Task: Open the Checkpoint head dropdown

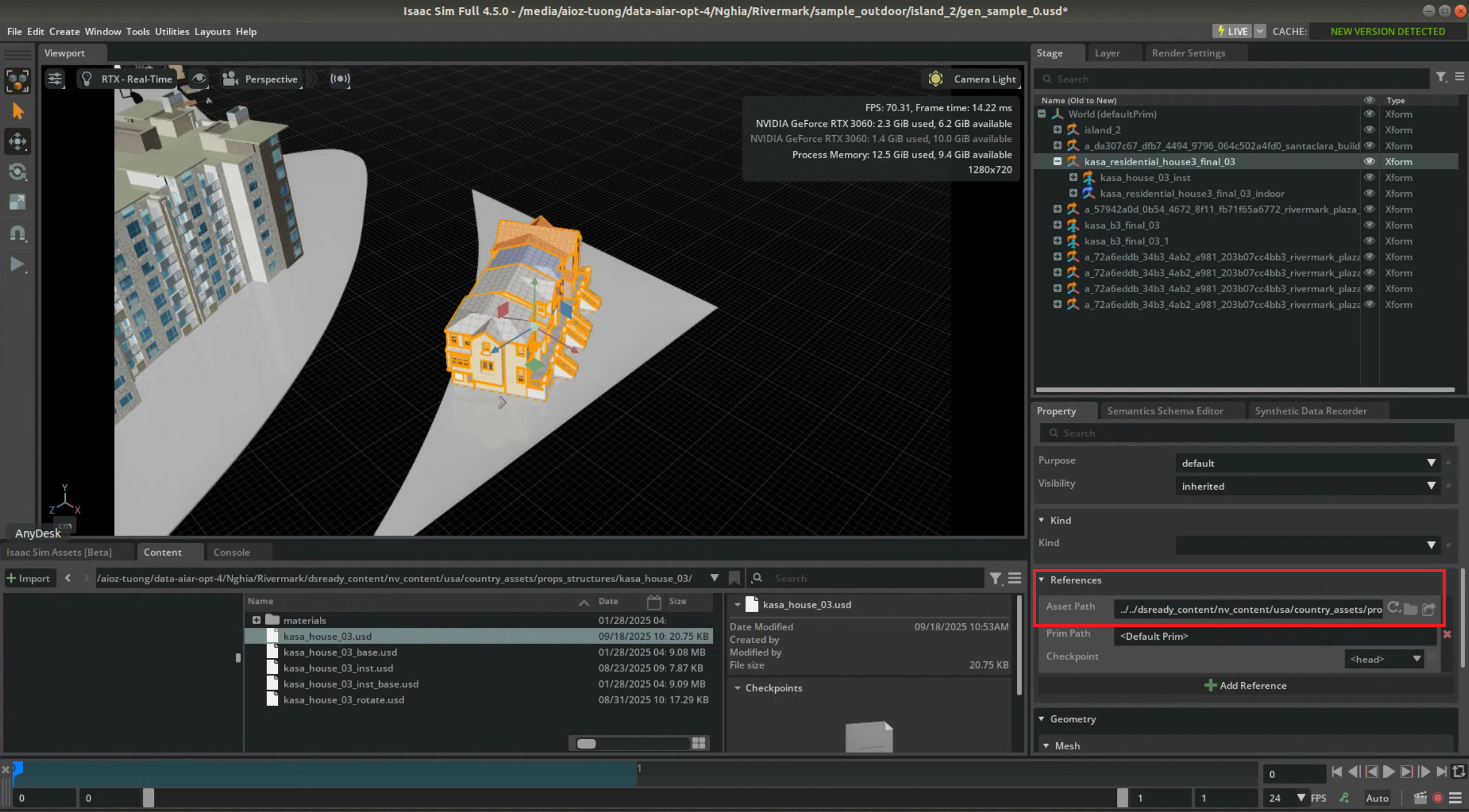Action: 1385,659
